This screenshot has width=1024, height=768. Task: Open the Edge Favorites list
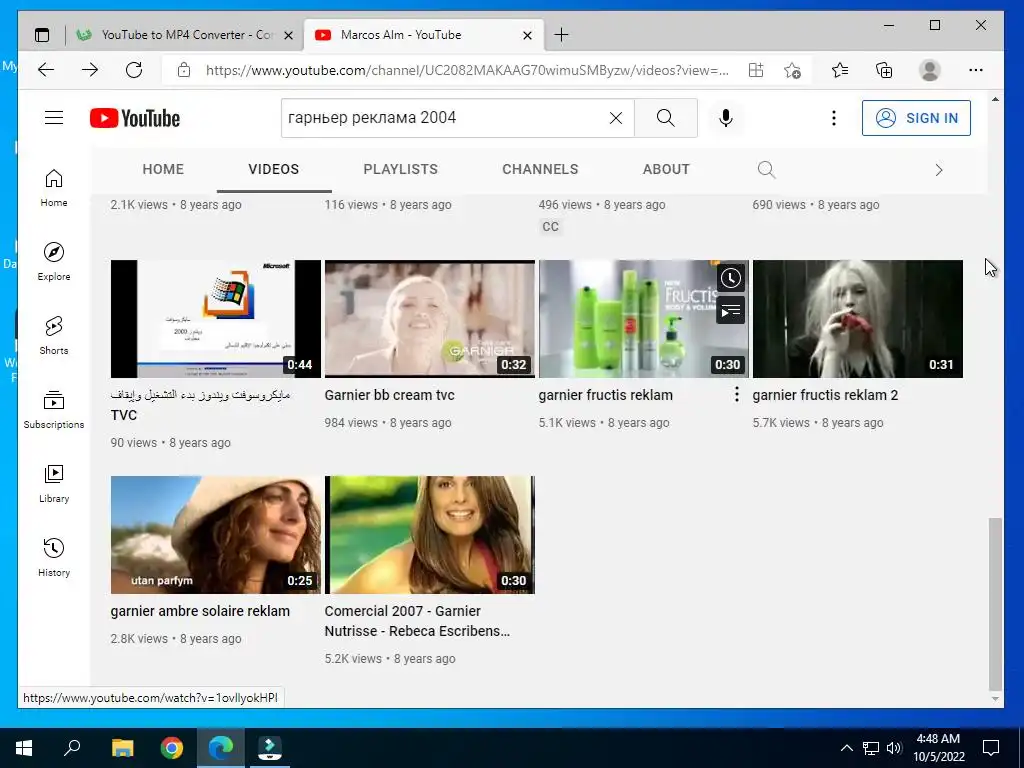pos(840,70)
